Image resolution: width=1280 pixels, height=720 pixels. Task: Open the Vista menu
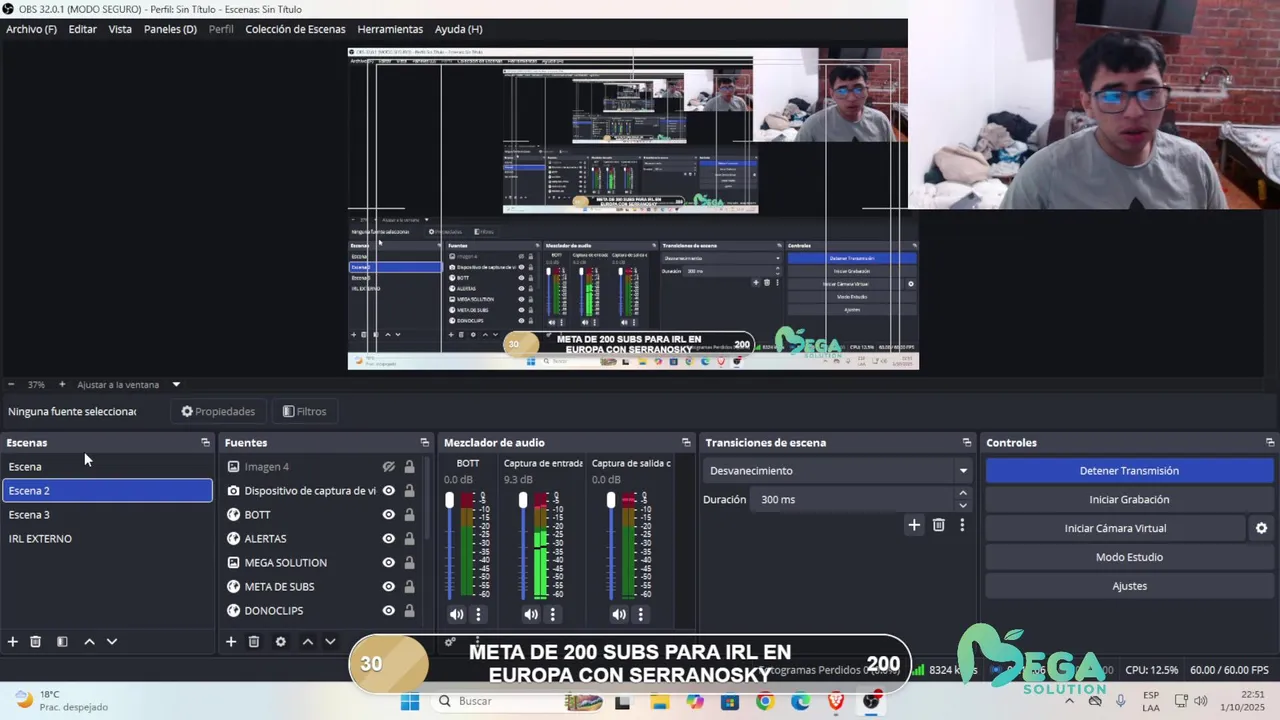[120, 29]
